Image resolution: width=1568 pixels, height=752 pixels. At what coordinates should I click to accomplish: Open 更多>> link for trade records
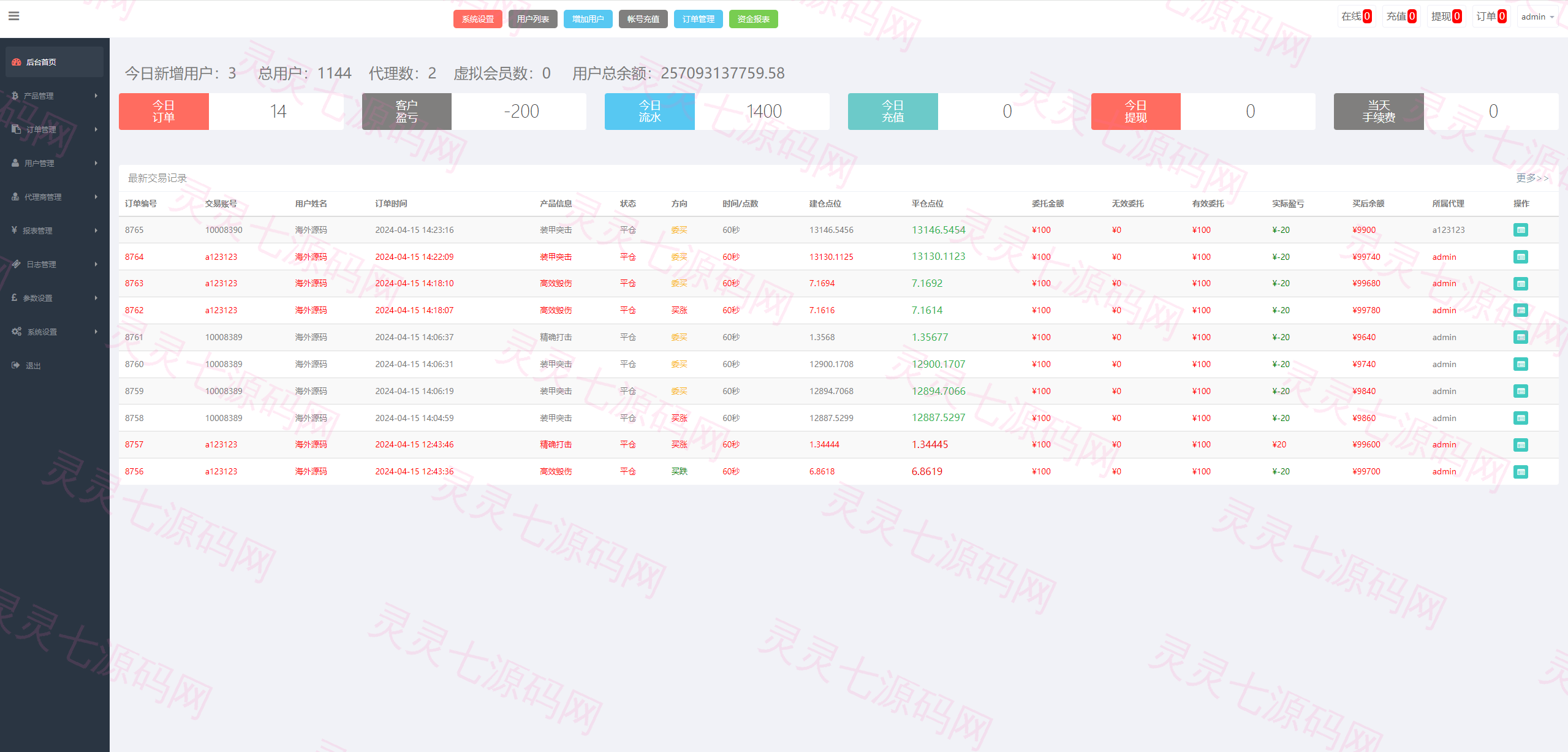[x=1532, y=178]
